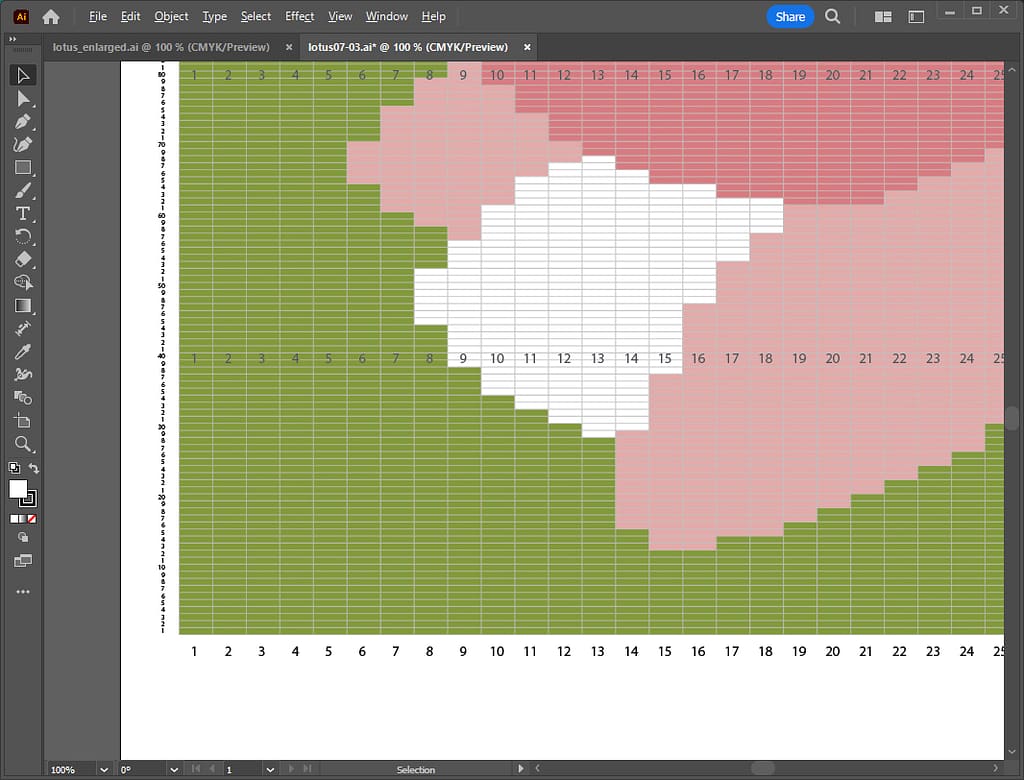
Task: Activate the Gradient tool
Action: coord(23,306)
